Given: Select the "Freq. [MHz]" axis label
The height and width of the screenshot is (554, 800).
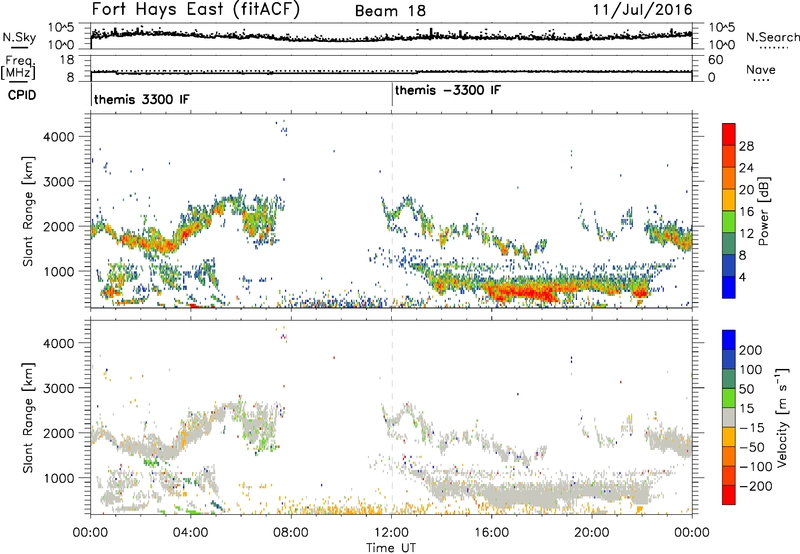Looking at the screenshot, I should (19, 68).
